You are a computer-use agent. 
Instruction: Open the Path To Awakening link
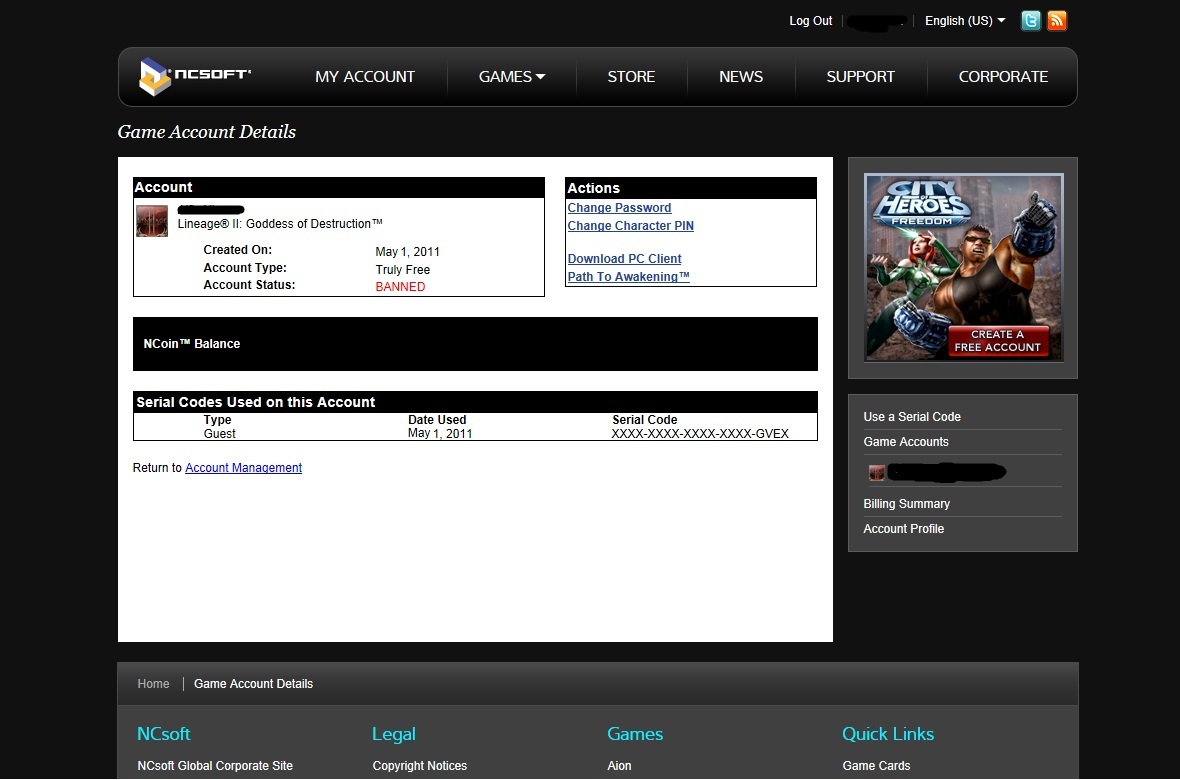628,277
